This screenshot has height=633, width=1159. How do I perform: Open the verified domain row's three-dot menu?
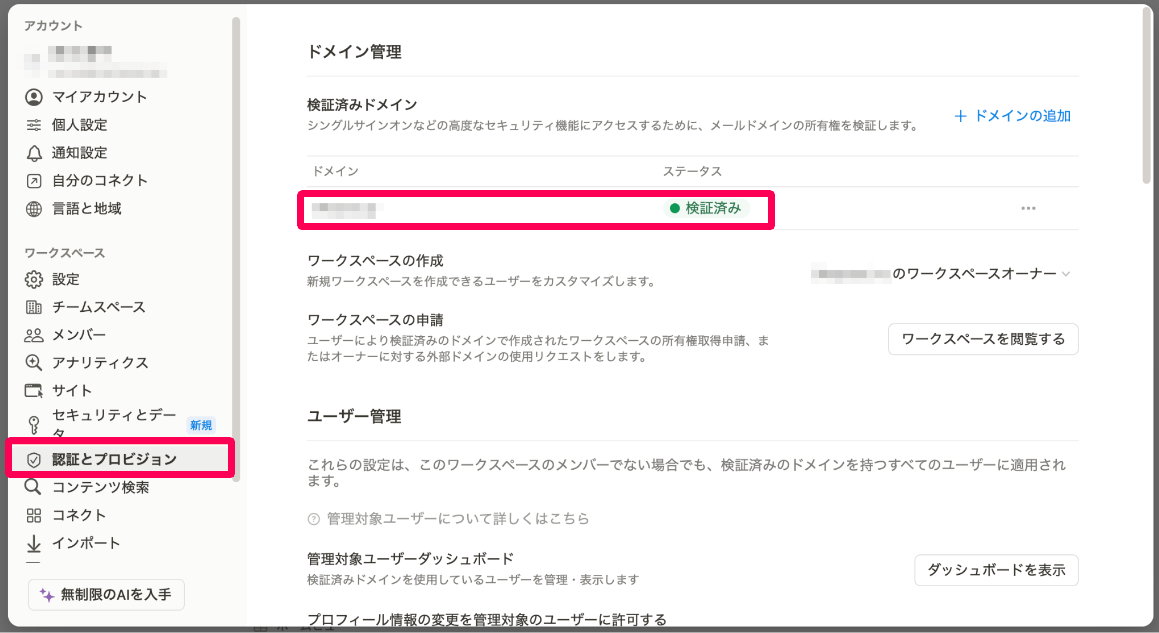pyautogui.click(x=1028, y=209)
